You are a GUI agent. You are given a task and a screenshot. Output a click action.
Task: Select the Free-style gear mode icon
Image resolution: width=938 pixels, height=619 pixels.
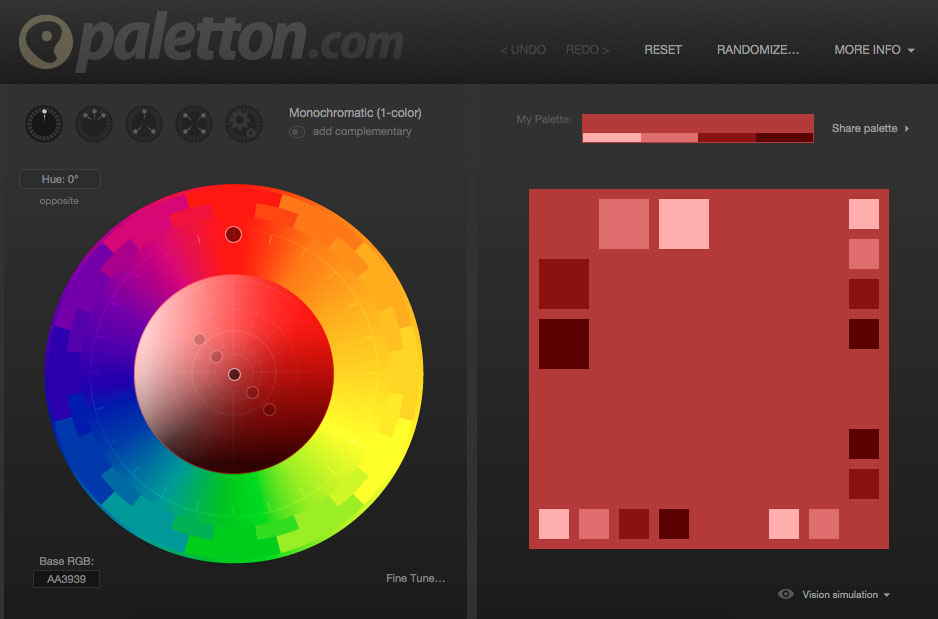pos(244,124)
